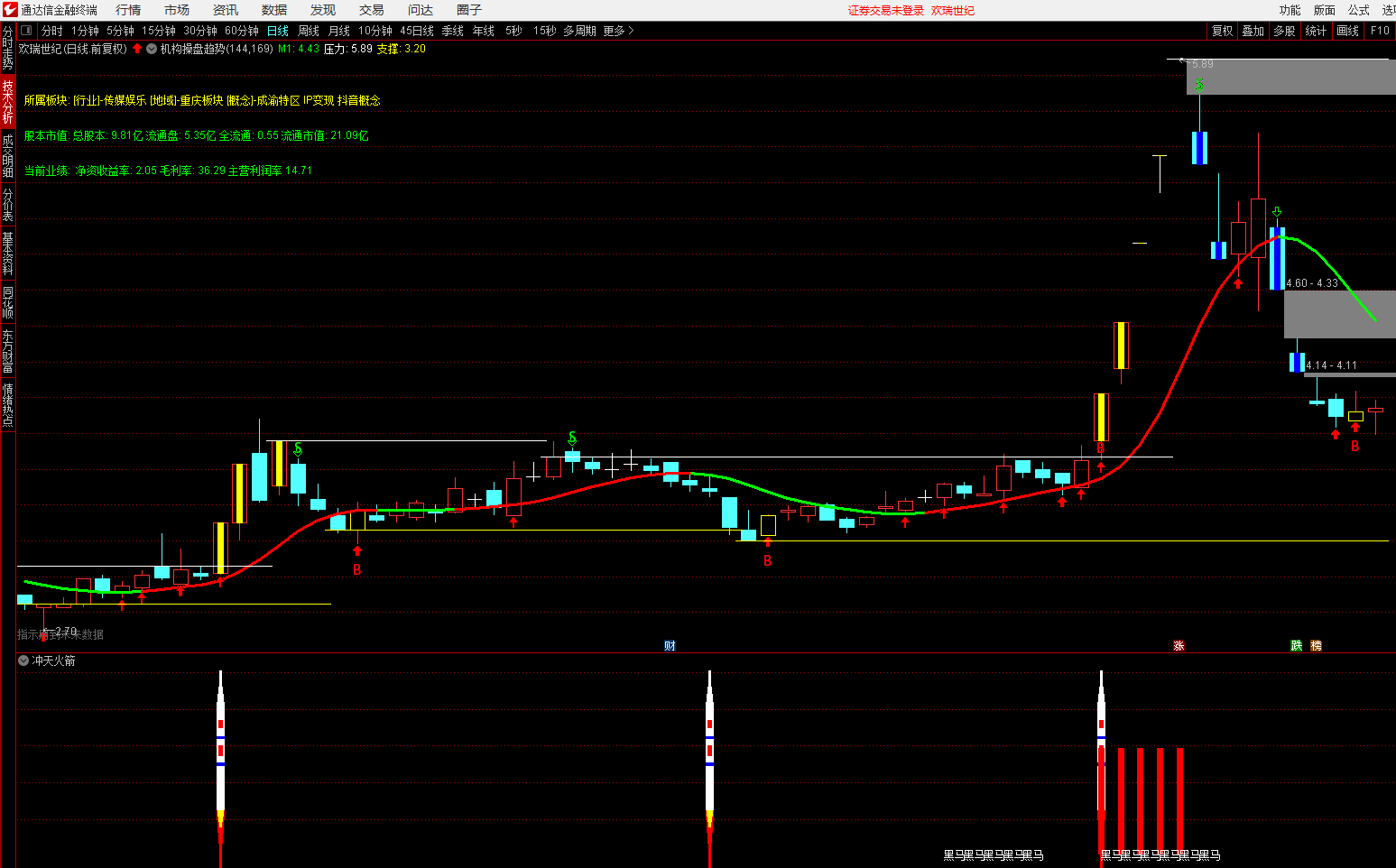This screenshot has width=1396, height=868.
Task: Open 基本资料 sidebar tab
Action: (7, 253)
